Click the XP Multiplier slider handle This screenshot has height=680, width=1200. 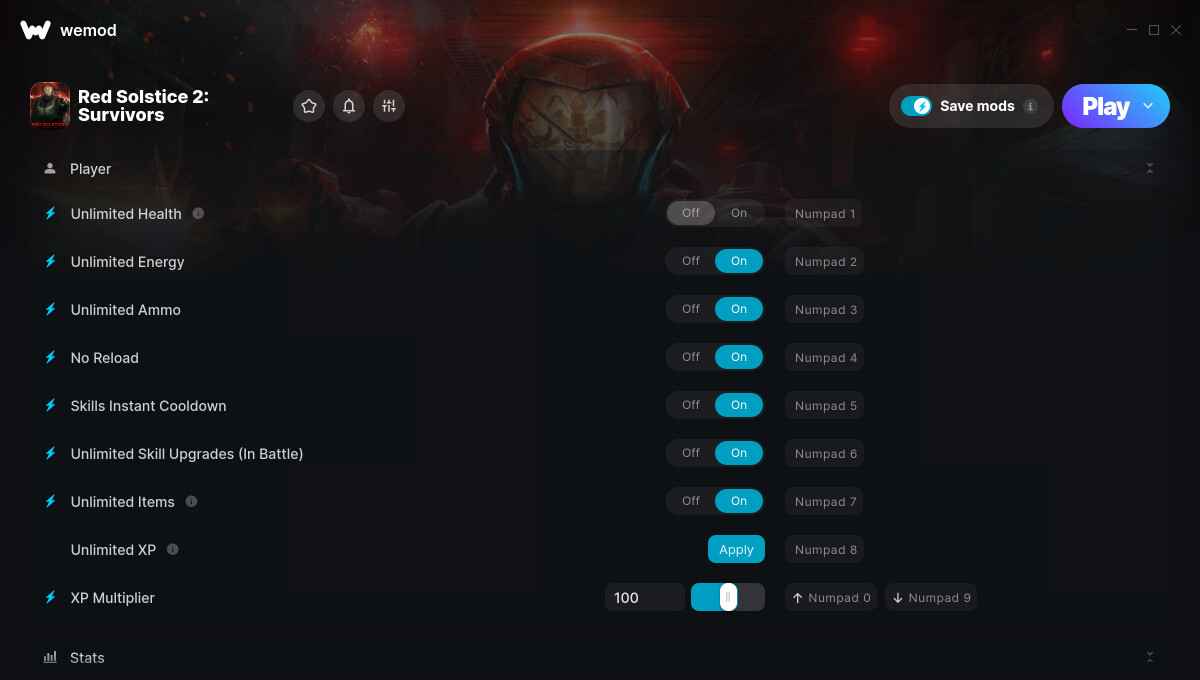click(728, 597)
